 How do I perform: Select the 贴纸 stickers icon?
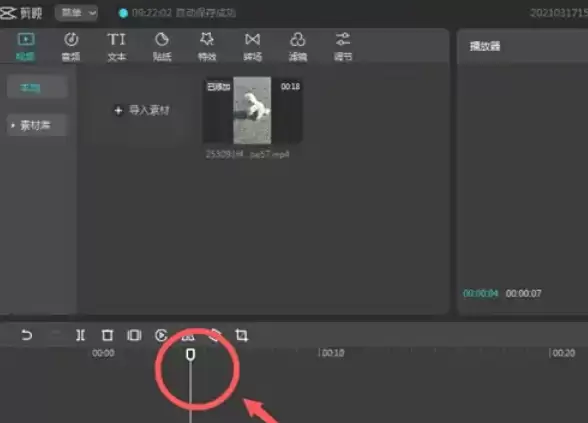[x=162, y=47]
